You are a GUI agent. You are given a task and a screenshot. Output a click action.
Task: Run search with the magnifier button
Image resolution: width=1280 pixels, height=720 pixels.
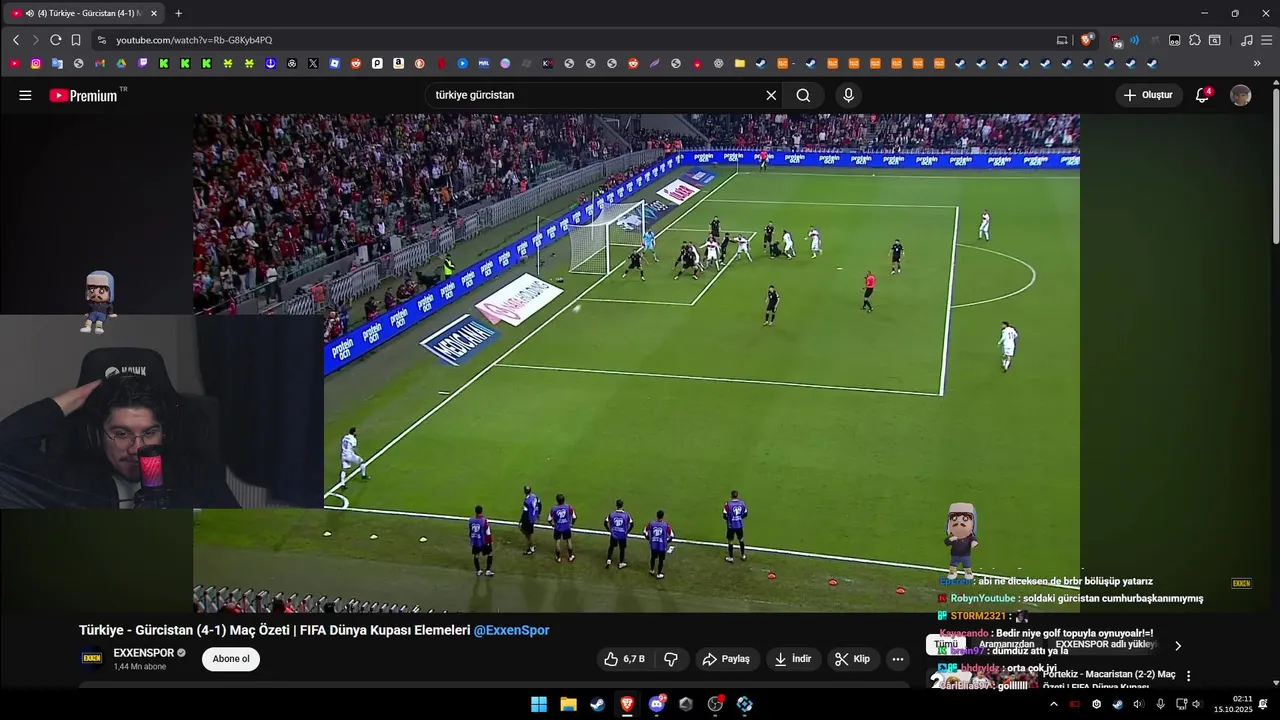pyautogui.click(x=803, y=95)
